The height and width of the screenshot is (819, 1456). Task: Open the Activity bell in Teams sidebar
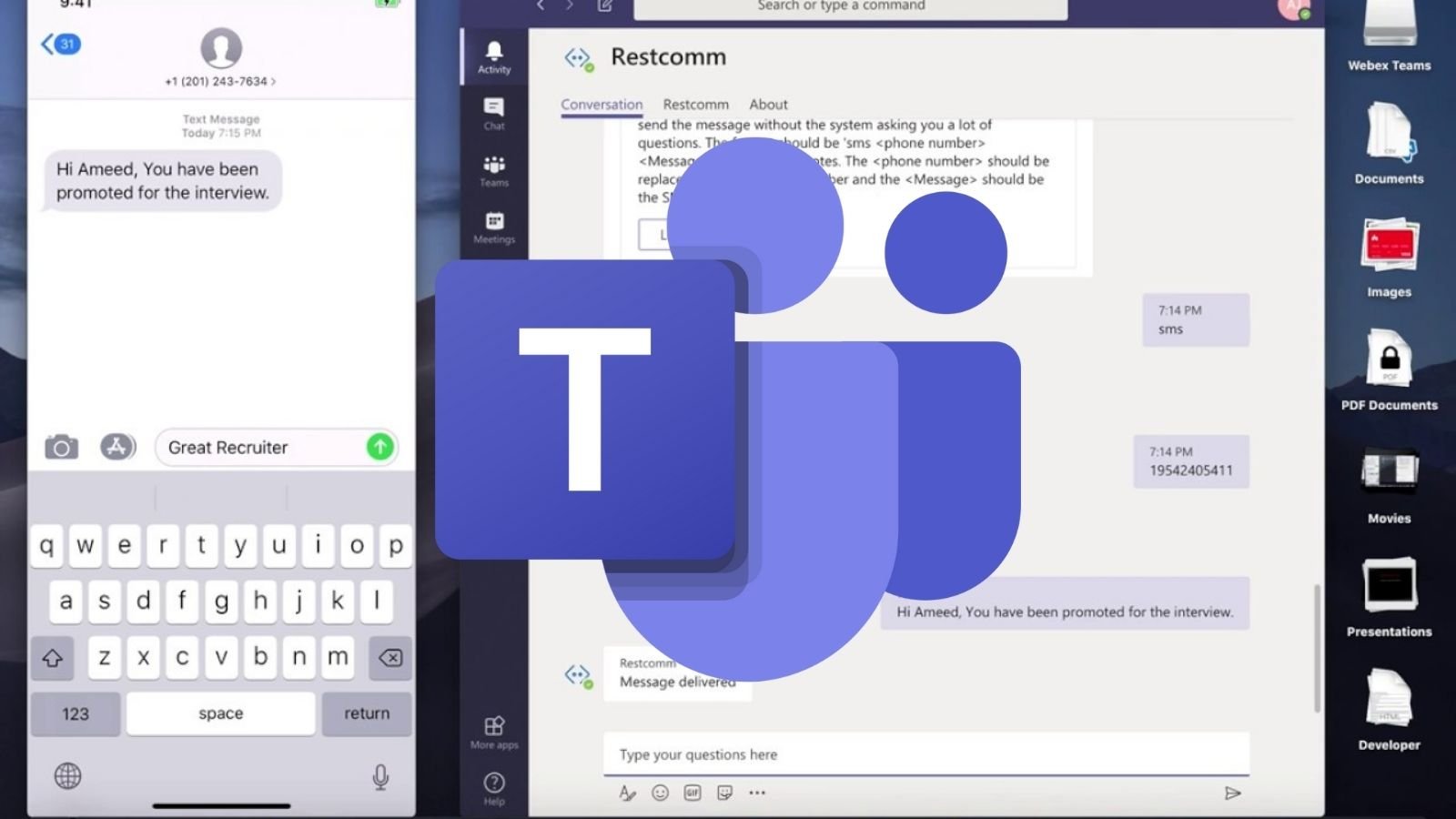(x=494, y=57)
